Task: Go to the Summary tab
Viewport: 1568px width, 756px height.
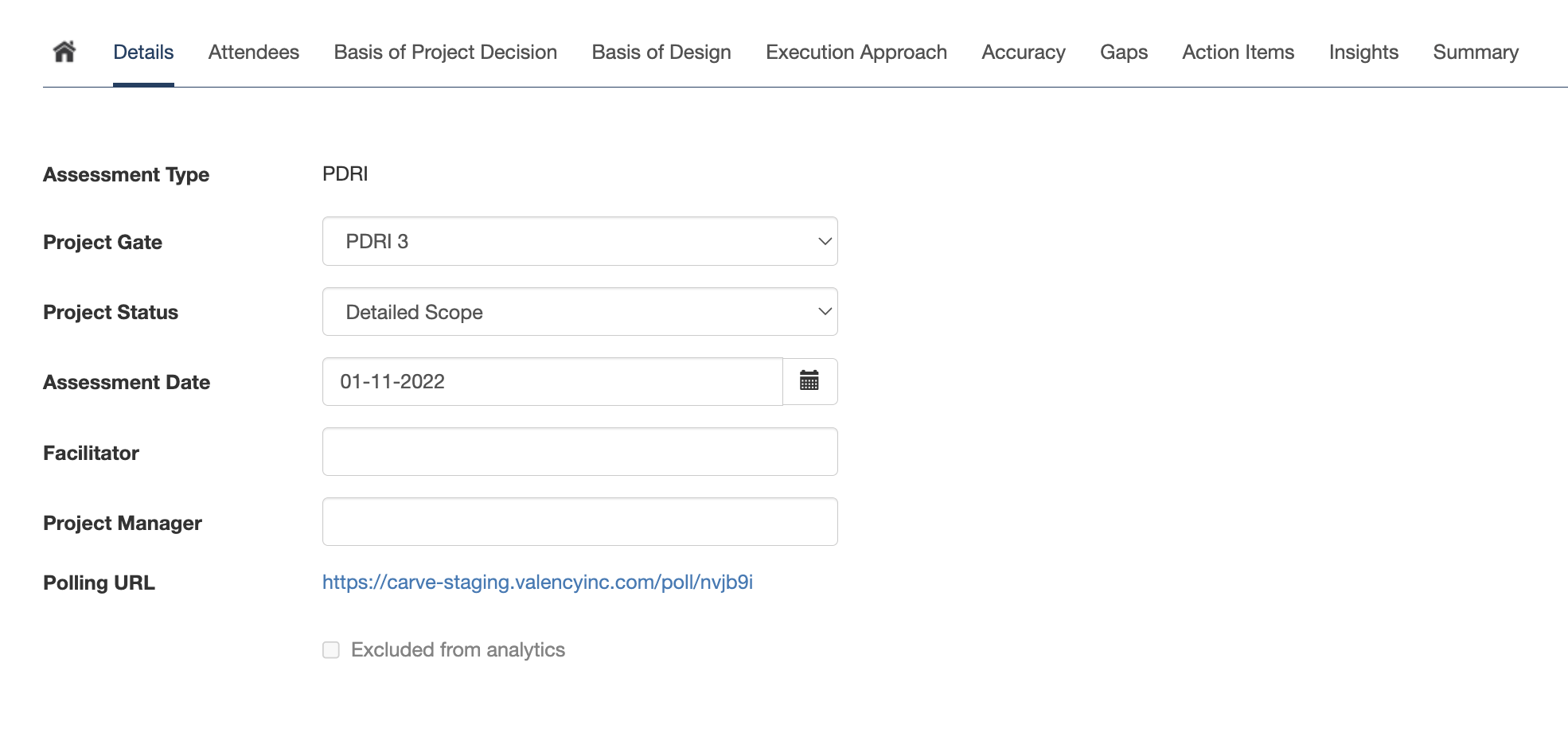Action: tap(1475, 53)
